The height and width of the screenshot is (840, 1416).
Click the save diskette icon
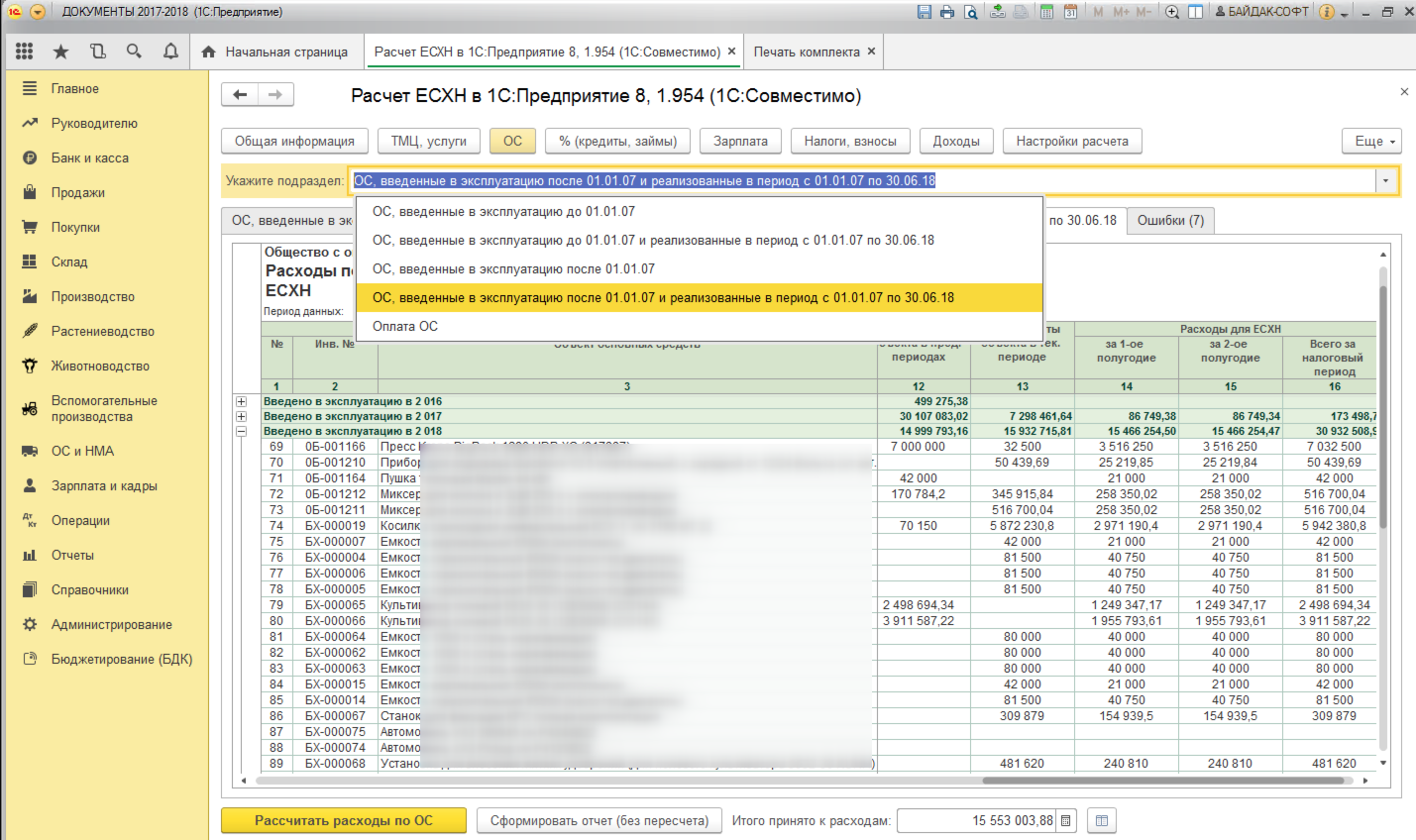(x=925, y=12)
